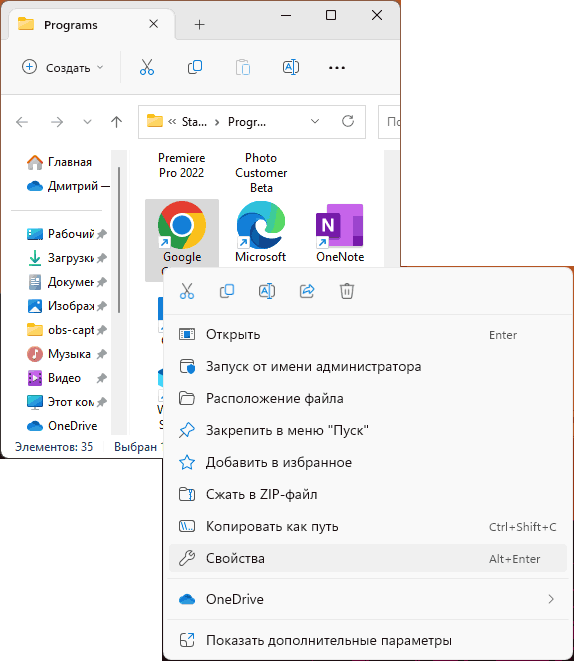
Task: Open a new Explorer tab
Action: [x=199, y=24]
